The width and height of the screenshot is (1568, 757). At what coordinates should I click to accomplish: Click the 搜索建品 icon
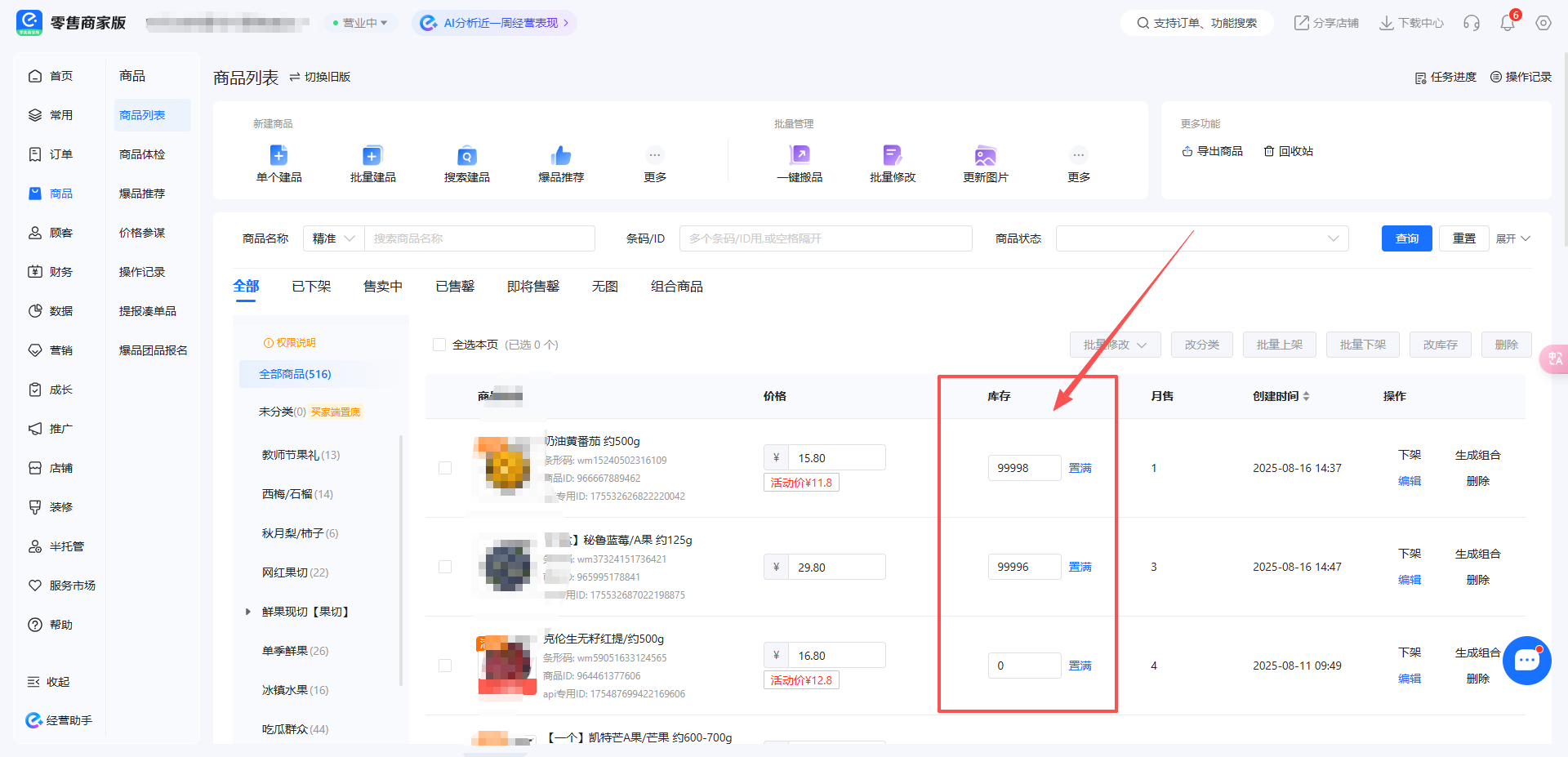coord(466,163)
